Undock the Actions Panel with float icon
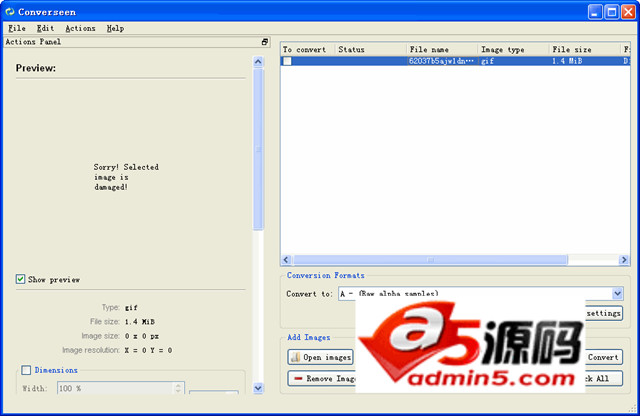The image size is (640, 416). pyautogui.click(x=265, y=42)
